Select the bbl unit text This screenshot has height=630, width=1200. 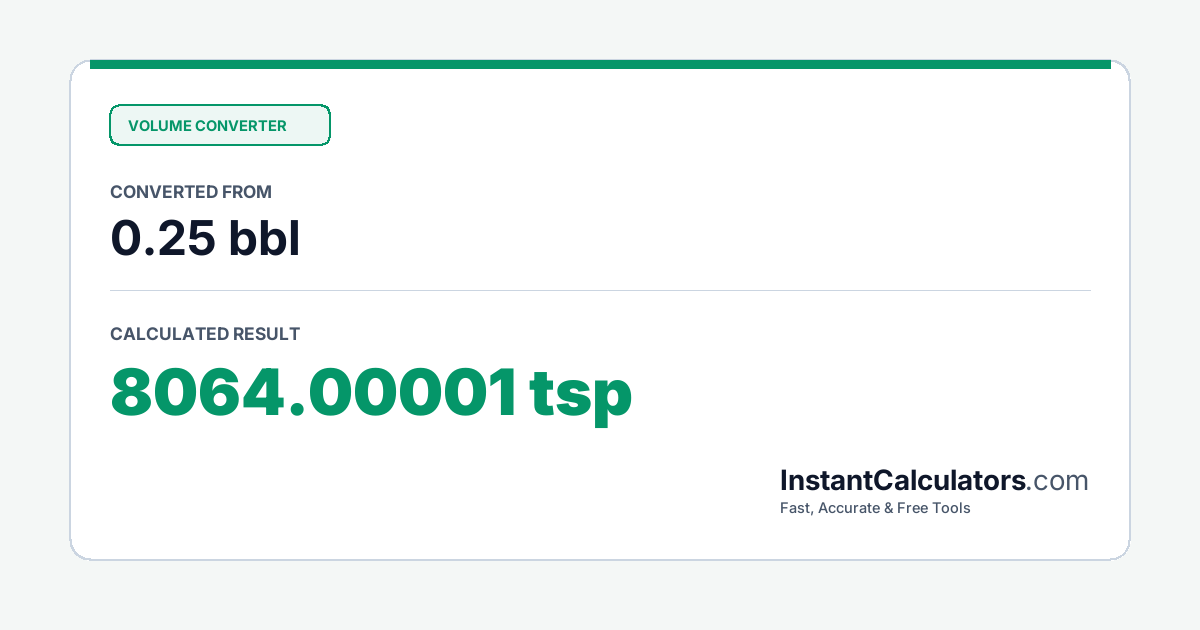(264, 238)
